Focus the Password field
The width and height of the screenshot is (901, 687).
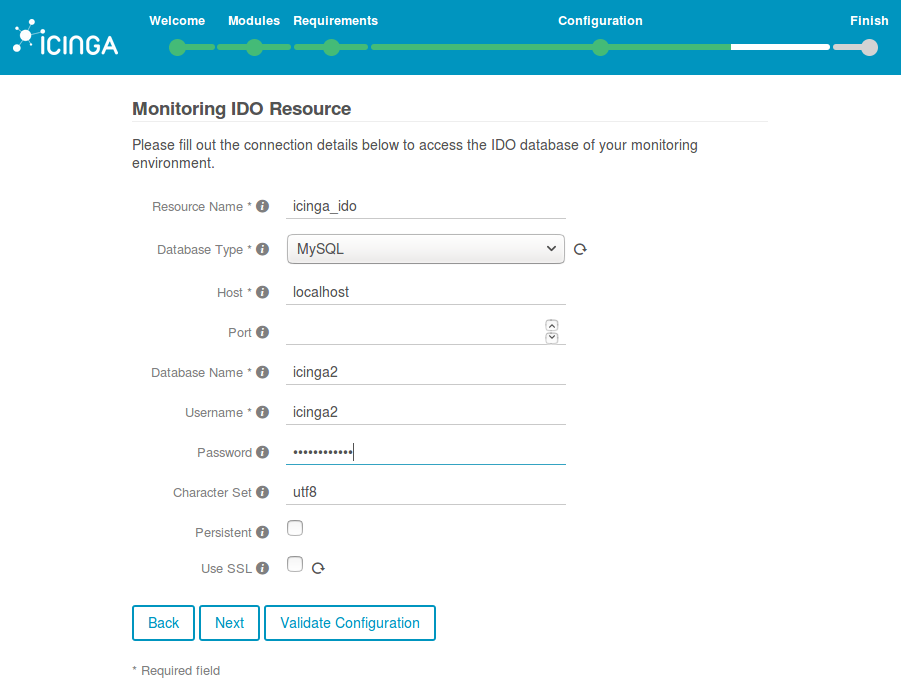(426, 452)
